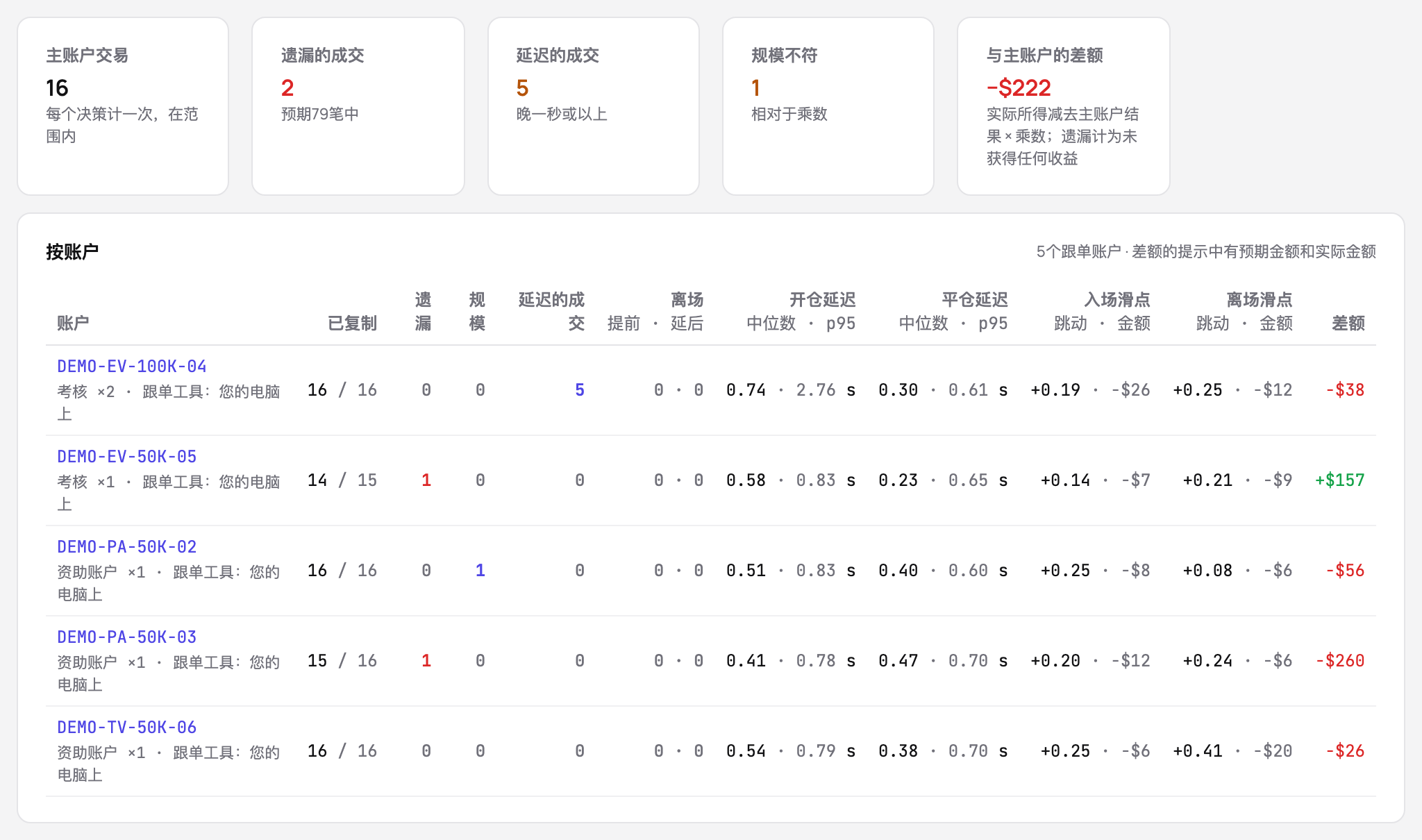Click the +$157 difference value
1422x840 pixels.
1340,480
